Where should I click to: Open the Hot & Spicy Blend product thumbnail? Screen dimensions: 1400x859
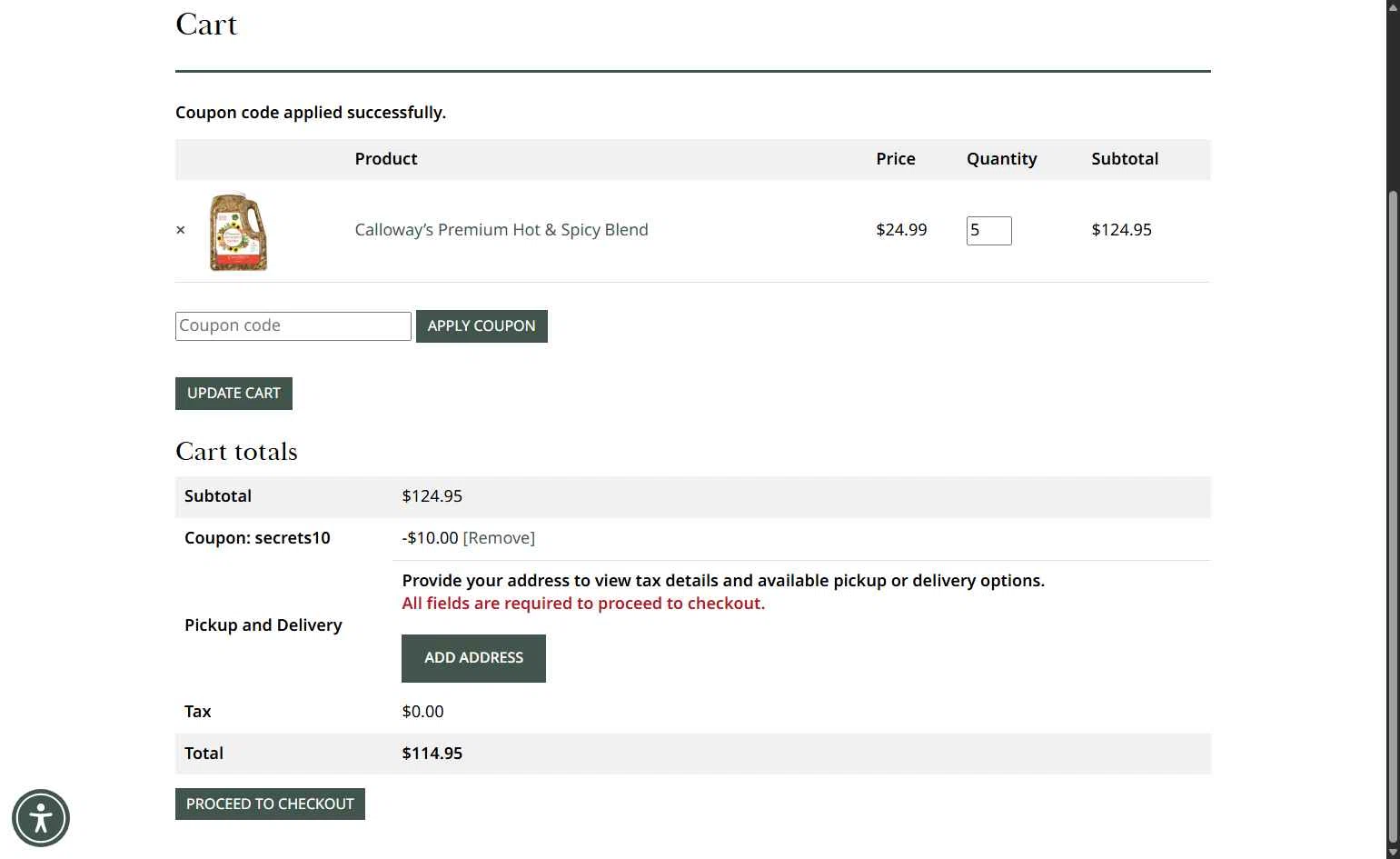(x=238, y=232)
